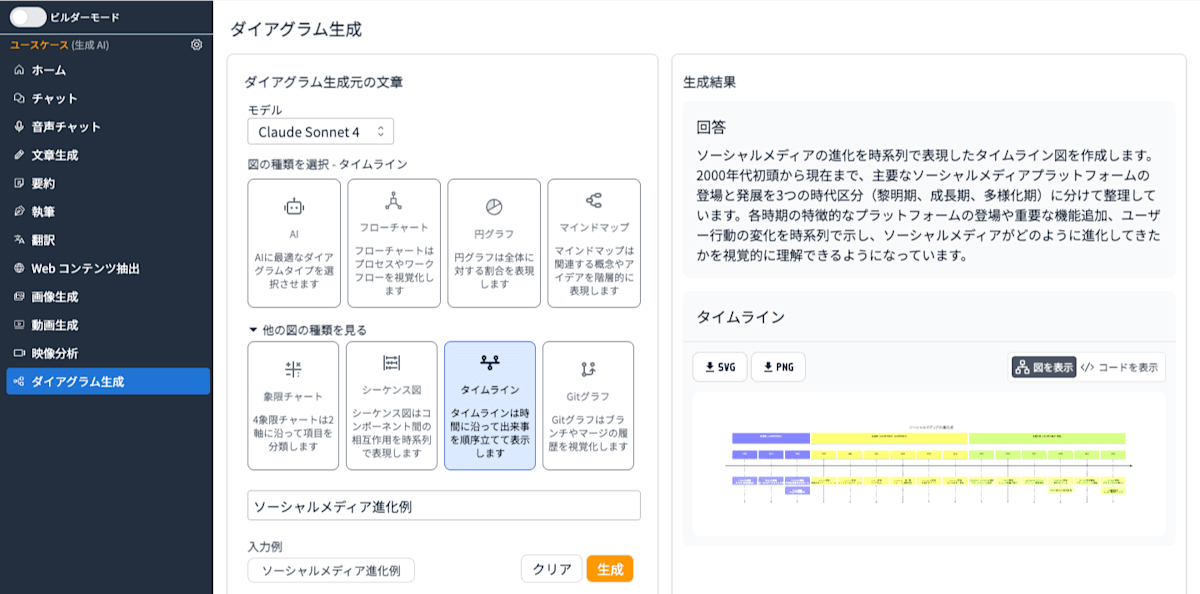Open the 要約 menu item
This screenshot has height=594, width=1200.
click(x=108, y=183)
